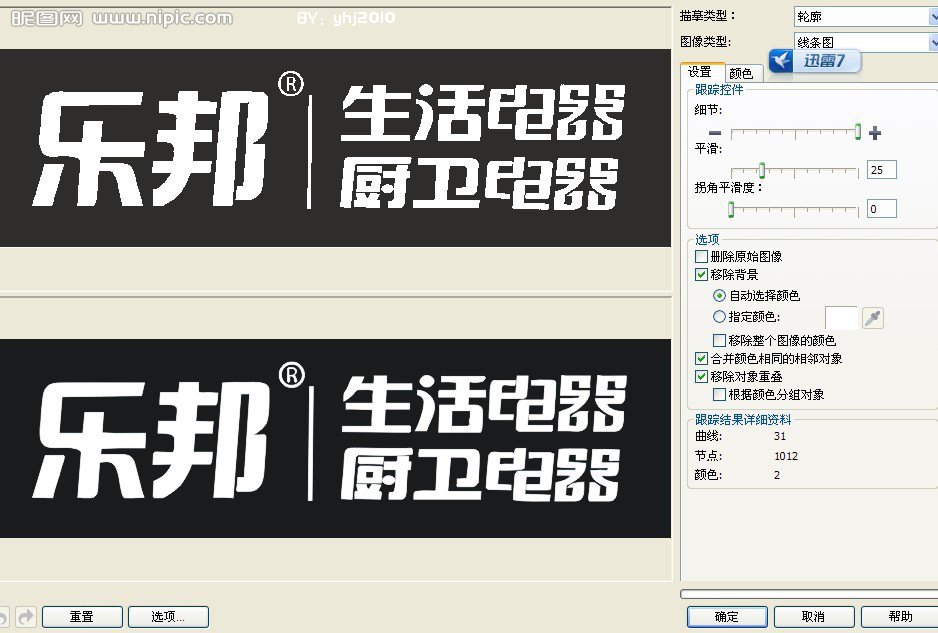Select the 自动选择颜色 radio button
This screenshot has height=633, width=938.
[721, 296]
